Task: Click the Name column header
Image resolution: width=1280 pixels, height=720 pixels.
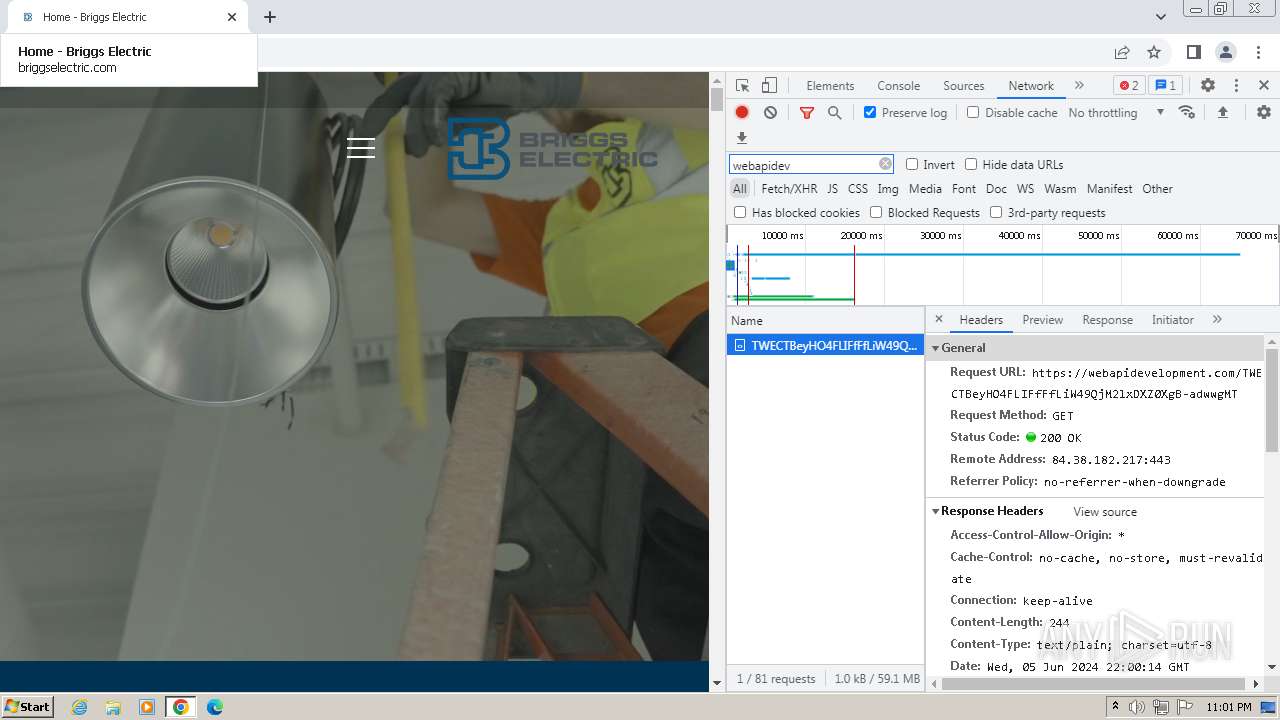Action: click(x=825, y=321)
